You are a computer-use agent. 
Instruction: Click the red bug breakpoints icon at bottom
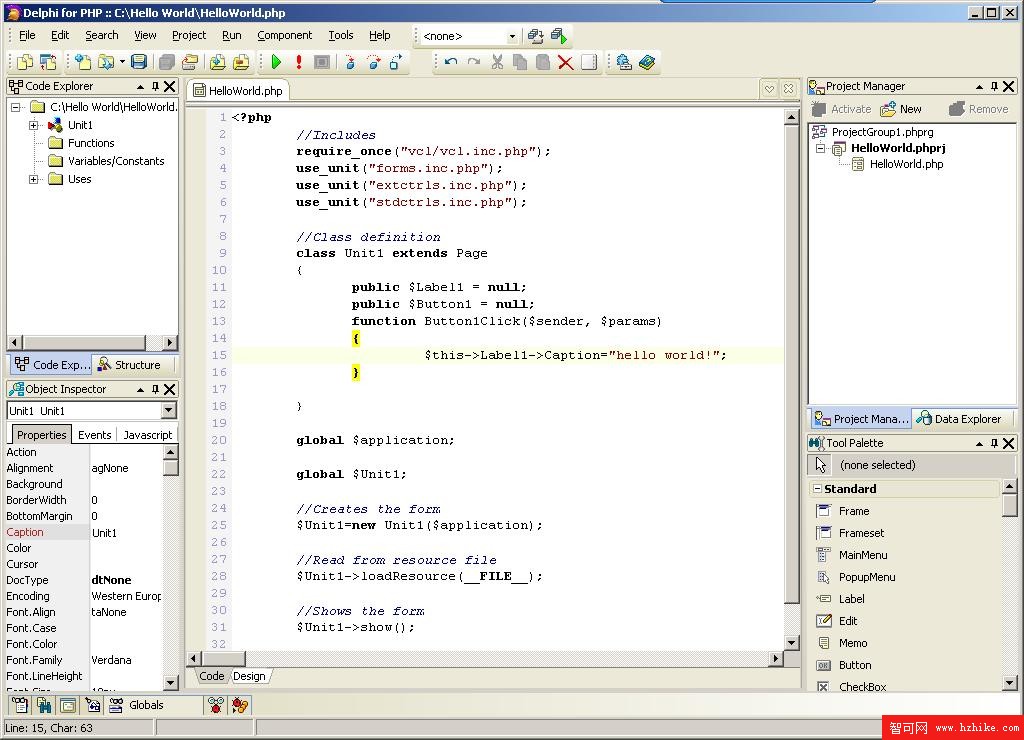coord(216,705)
